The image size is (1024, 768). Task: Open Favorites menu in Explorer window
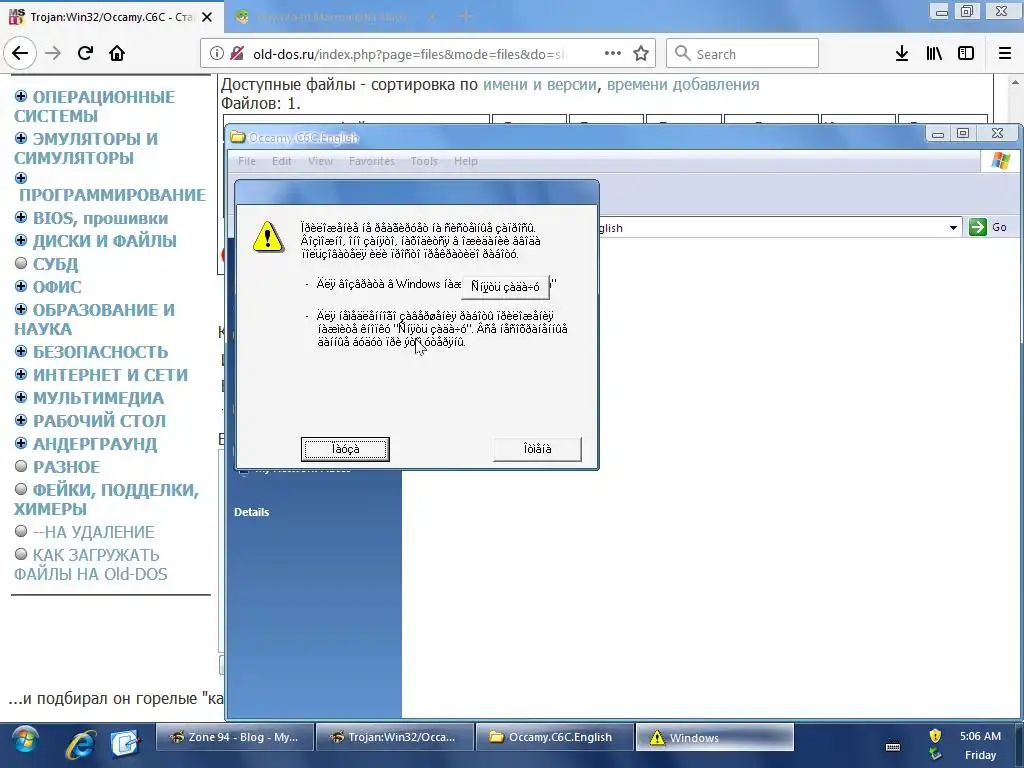tap(372, 161)
